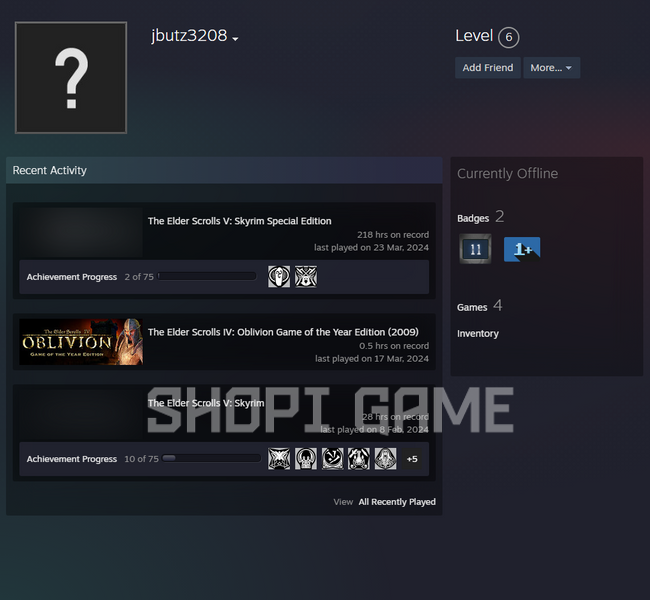Click the Recent Activity header

224,170
